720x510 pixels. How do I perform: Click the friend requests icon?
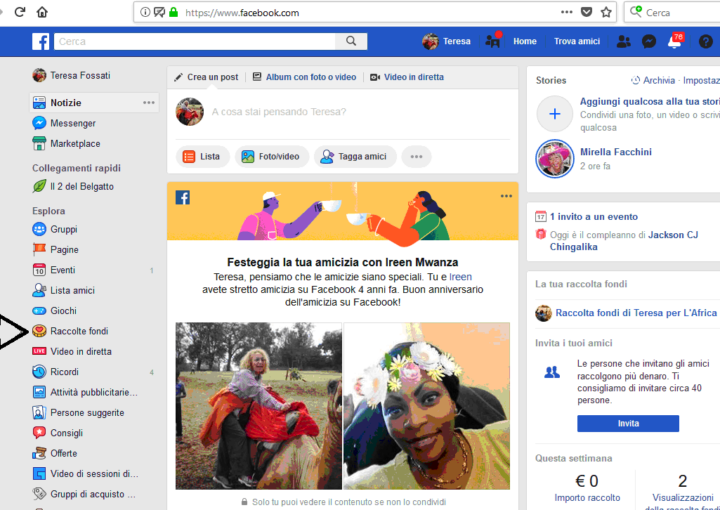coord(623,41)
